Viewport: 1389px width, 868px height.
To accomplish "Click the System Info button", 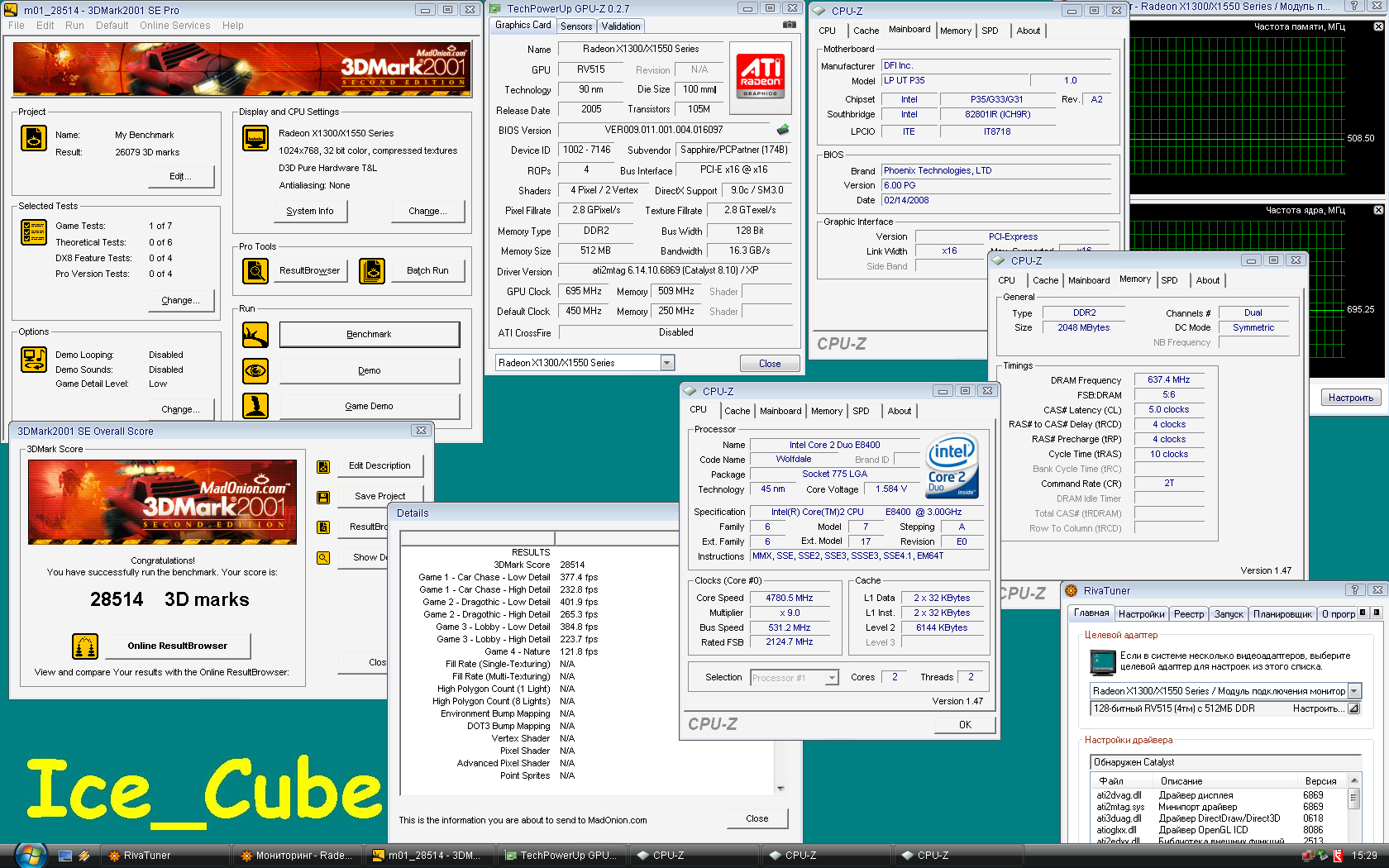I will point(310,212).
